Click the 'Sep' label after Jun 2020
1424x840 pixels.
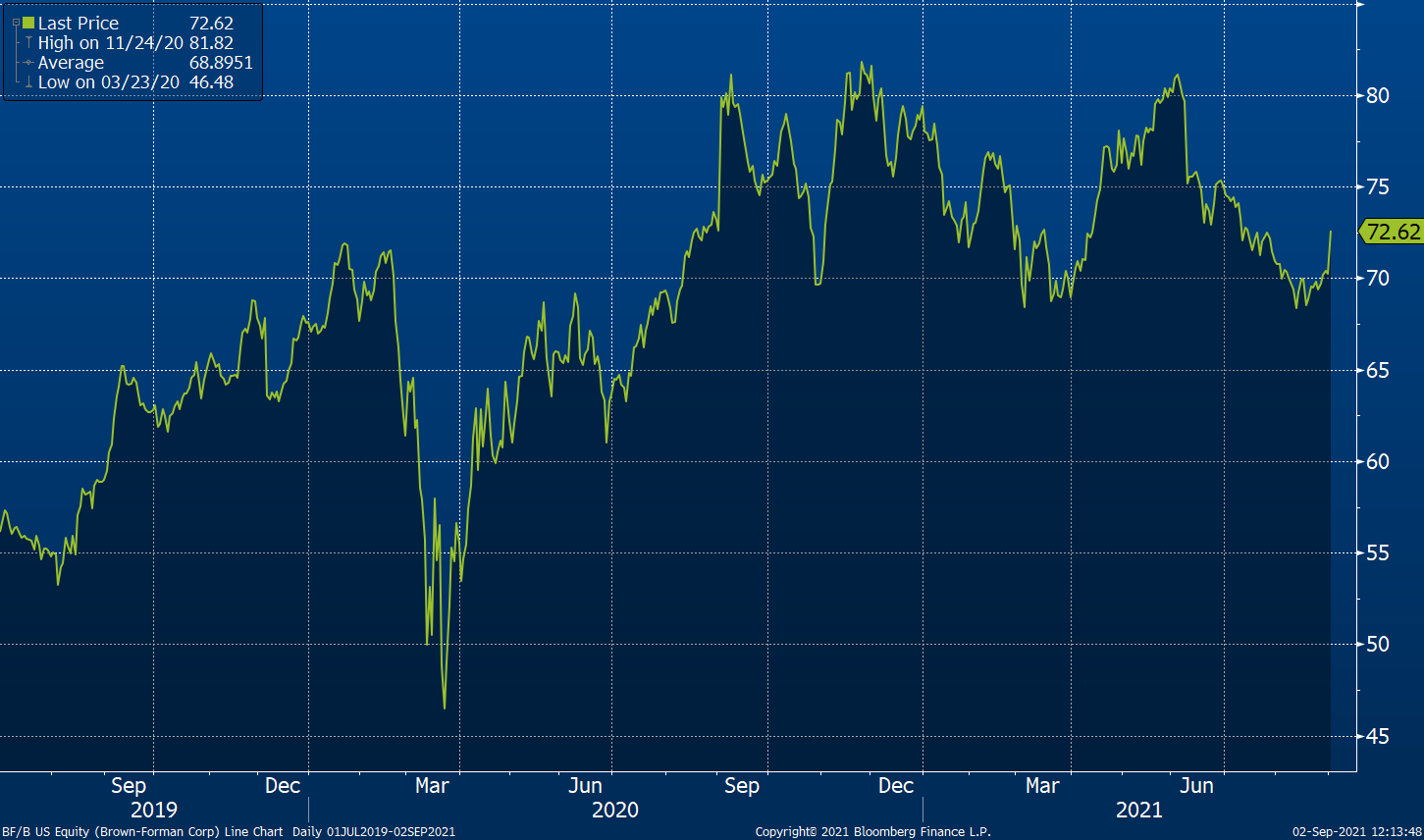tap(742, 786)
